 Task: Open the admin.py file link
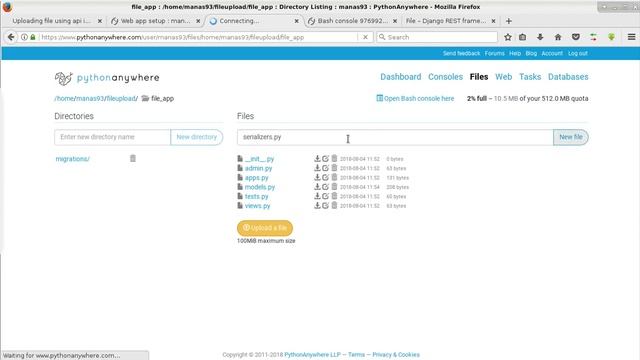click(258, 168)
